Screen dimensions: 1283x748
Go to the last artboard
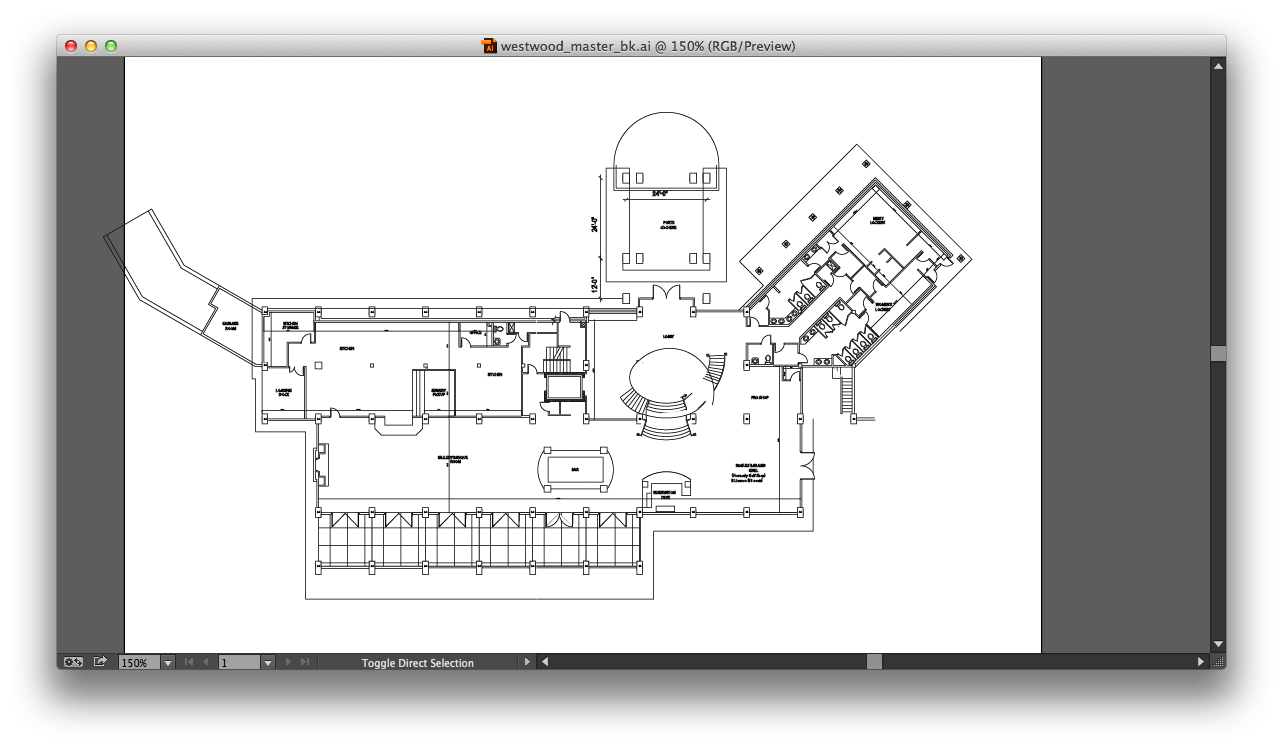[305, 662]
